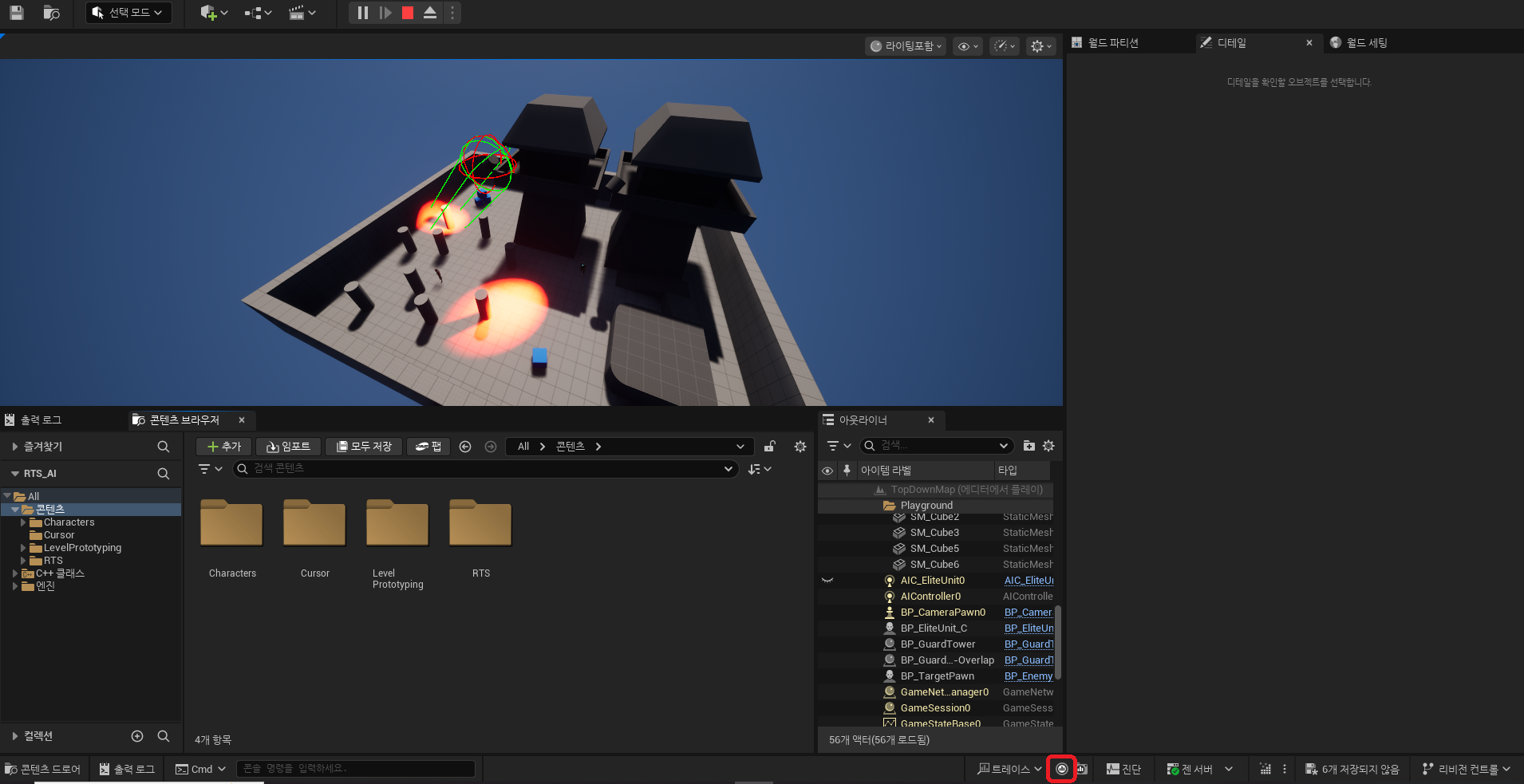
Task: Open outliner settings gear
Action: [1048, 446]
